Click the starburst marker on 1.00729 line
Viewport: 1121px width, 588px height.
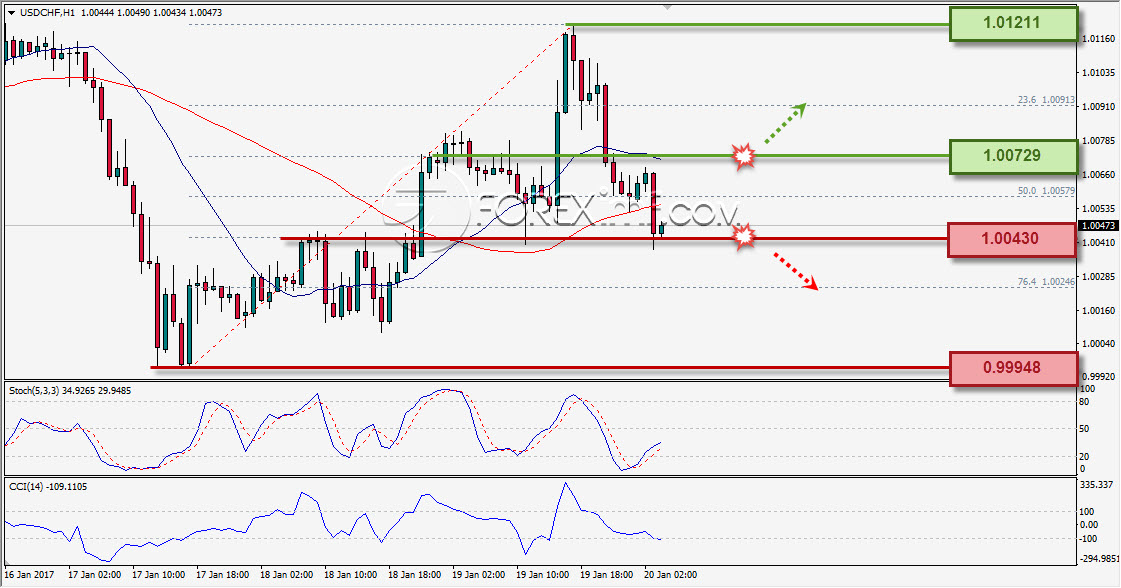click(x=744, y=156)
